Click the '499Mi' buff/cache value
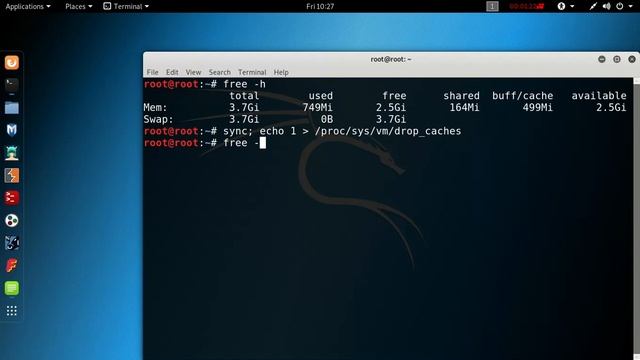The height and width of the screenshot is (360, 640). pos(538,108)
